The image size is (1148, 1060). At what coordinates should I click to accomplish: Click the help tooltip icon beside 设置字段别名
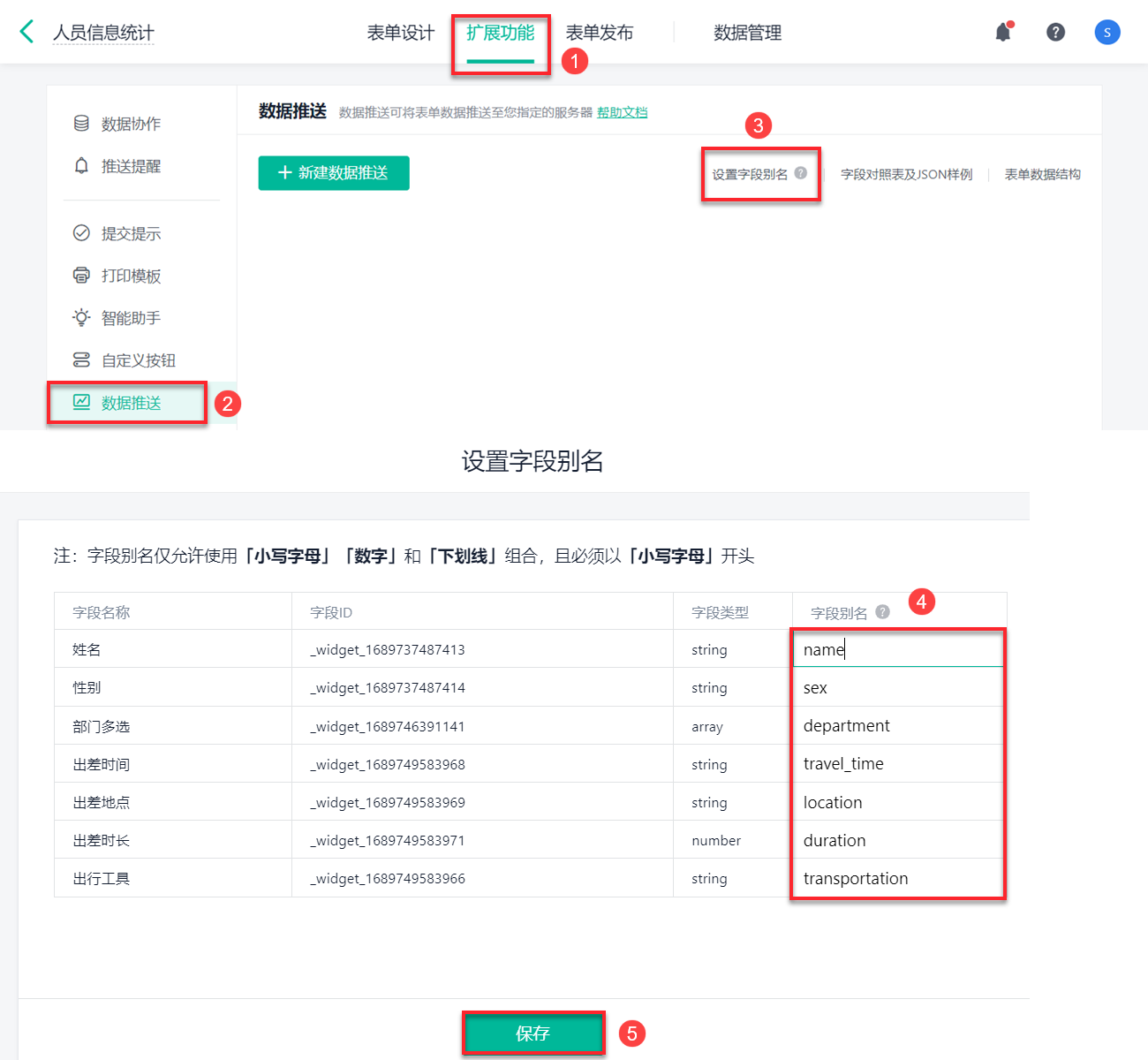click(x=801, y=173)
